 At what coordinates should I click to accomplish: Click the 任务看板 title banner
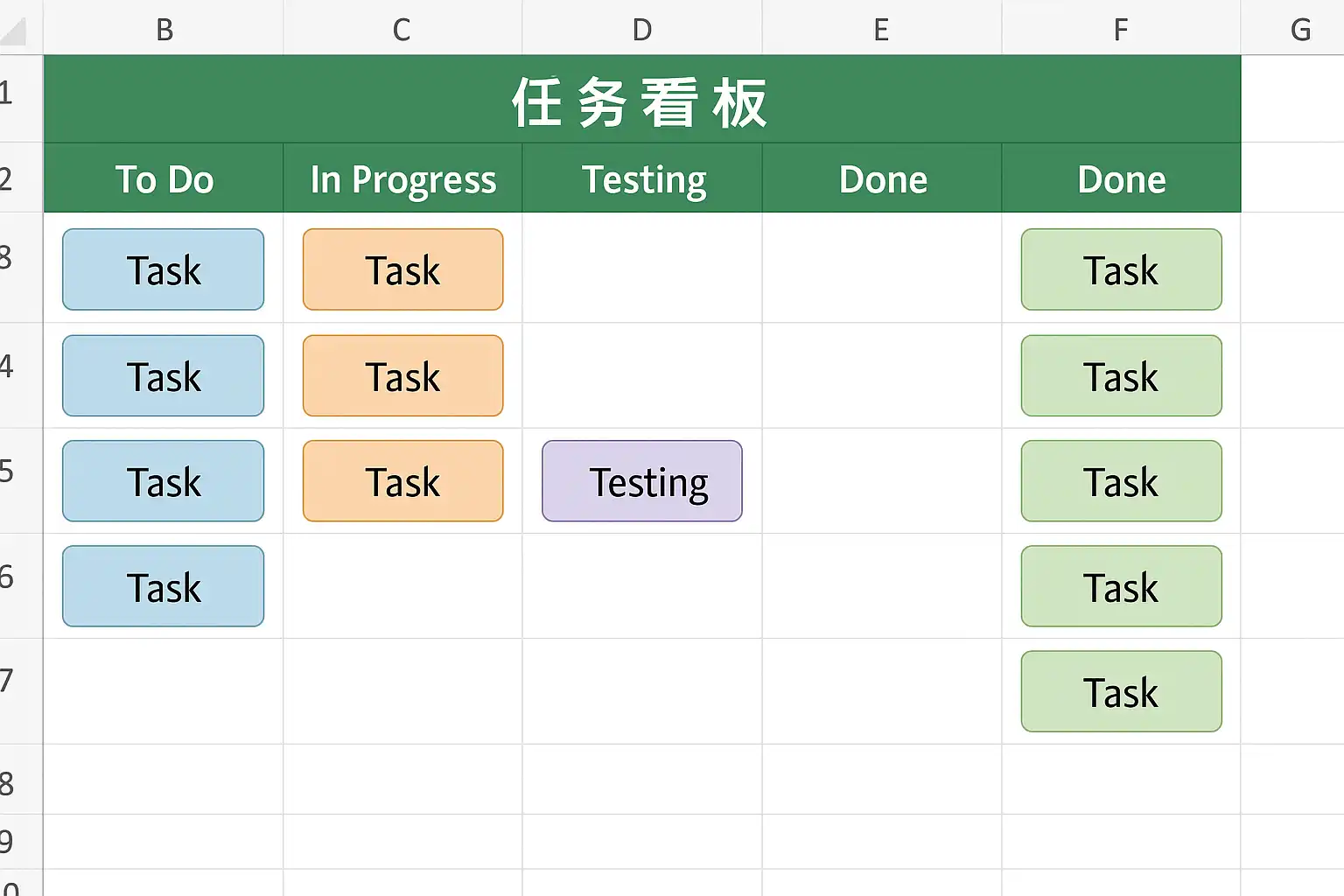point(641,101)
